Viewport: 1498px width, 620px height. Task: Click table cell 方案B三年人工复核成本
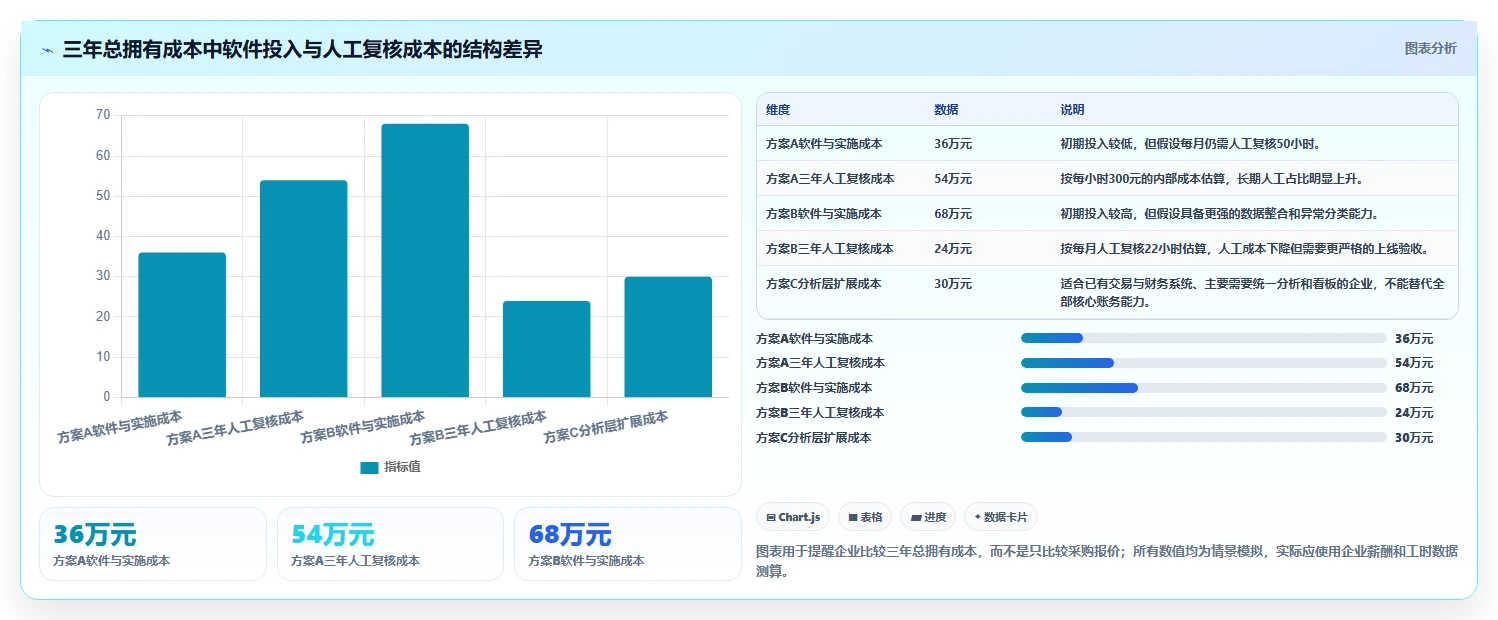click(x=830, y=249)
